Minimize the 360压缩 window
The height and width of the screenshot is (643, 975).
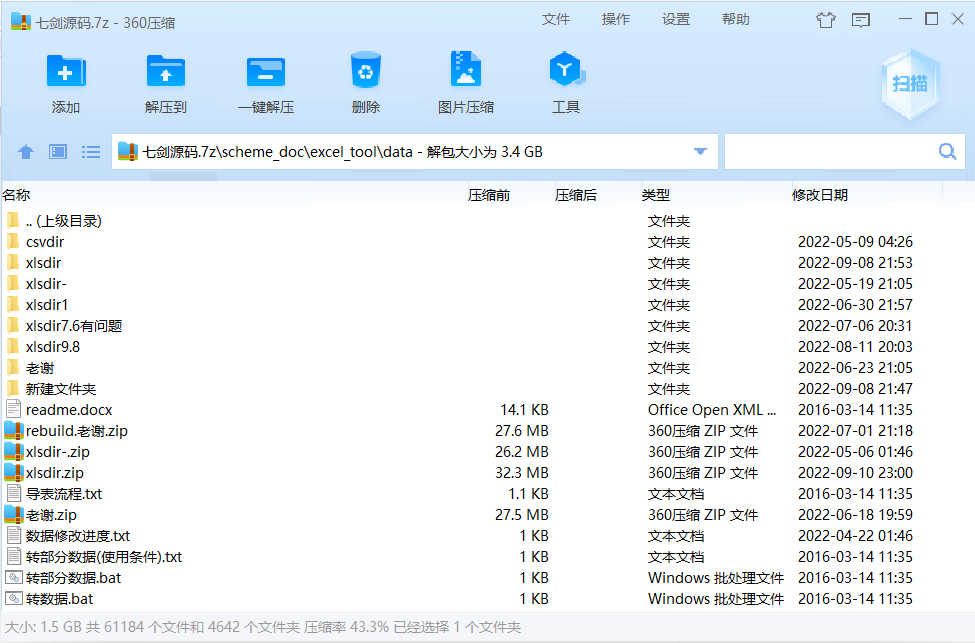point(905,19)
